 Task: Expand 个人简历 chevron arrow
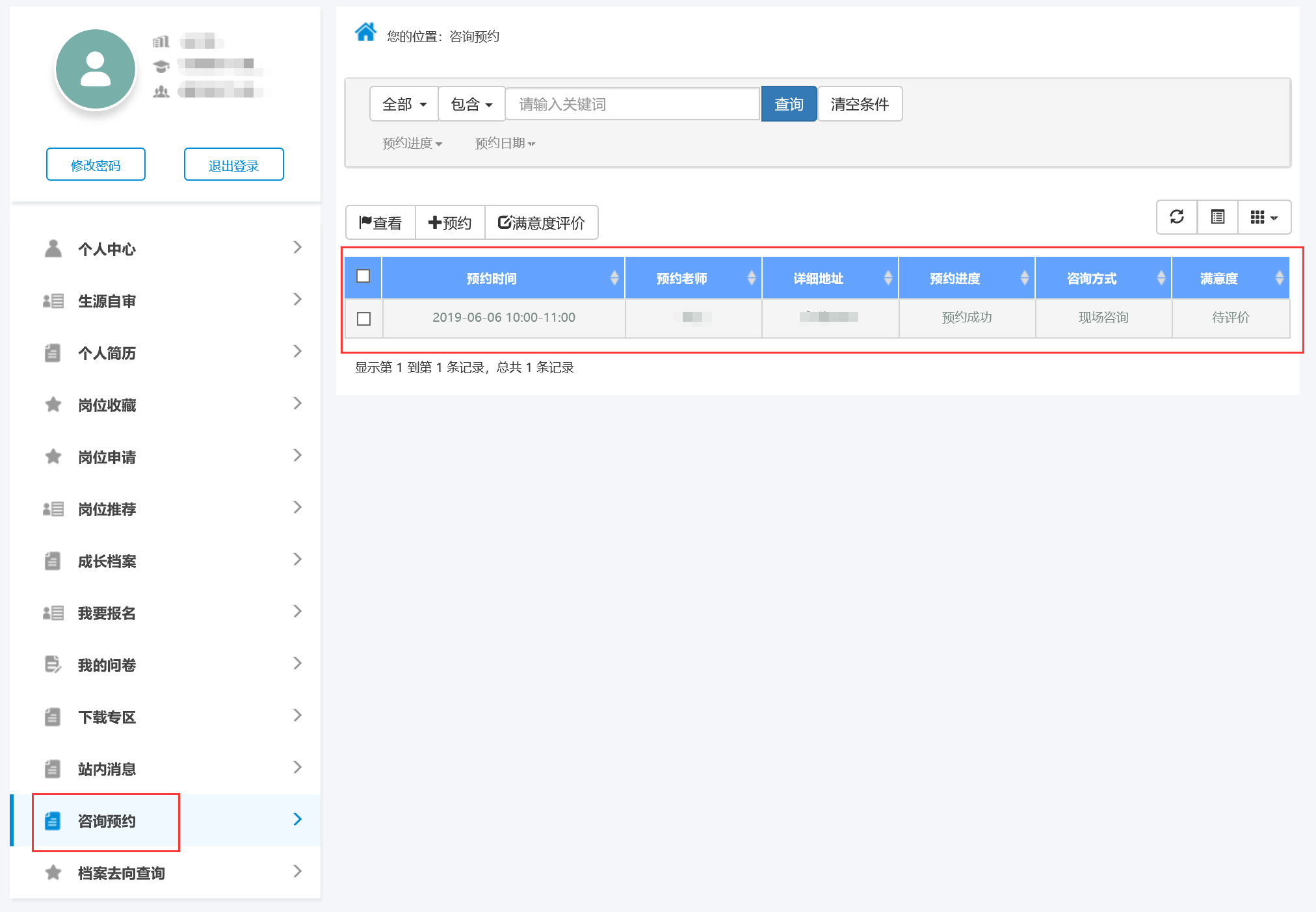(x=298, y=351)
